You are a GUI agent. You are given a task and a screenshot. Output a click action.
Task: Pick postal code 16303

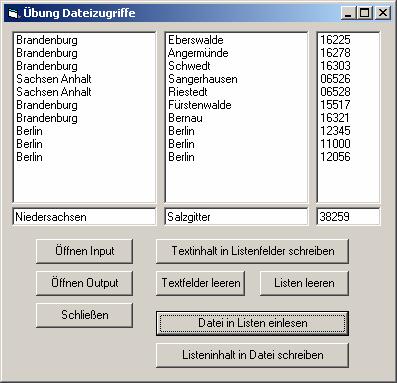coord(348,66)
